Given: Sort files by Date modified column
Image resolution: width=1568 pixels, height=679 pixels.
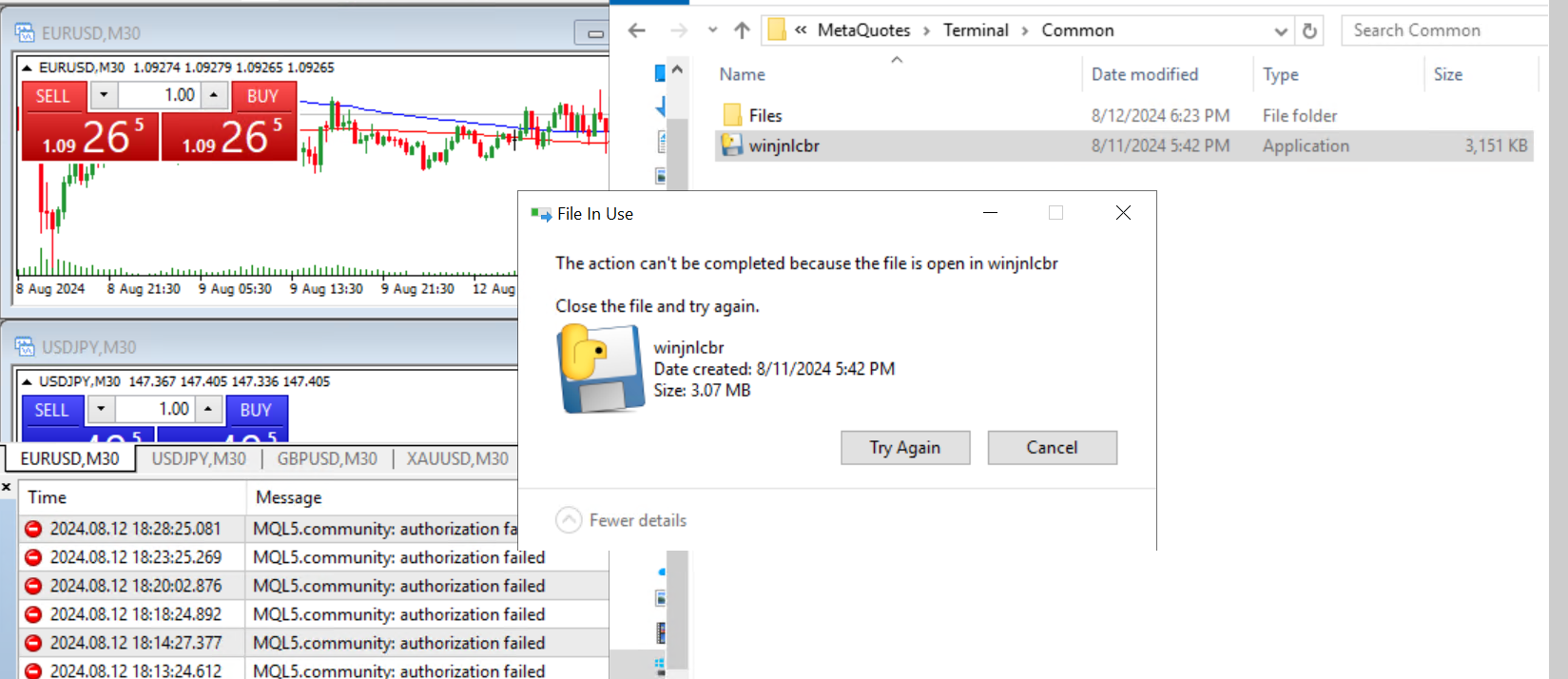Looking at the screenshot, I should (1145, 74).
